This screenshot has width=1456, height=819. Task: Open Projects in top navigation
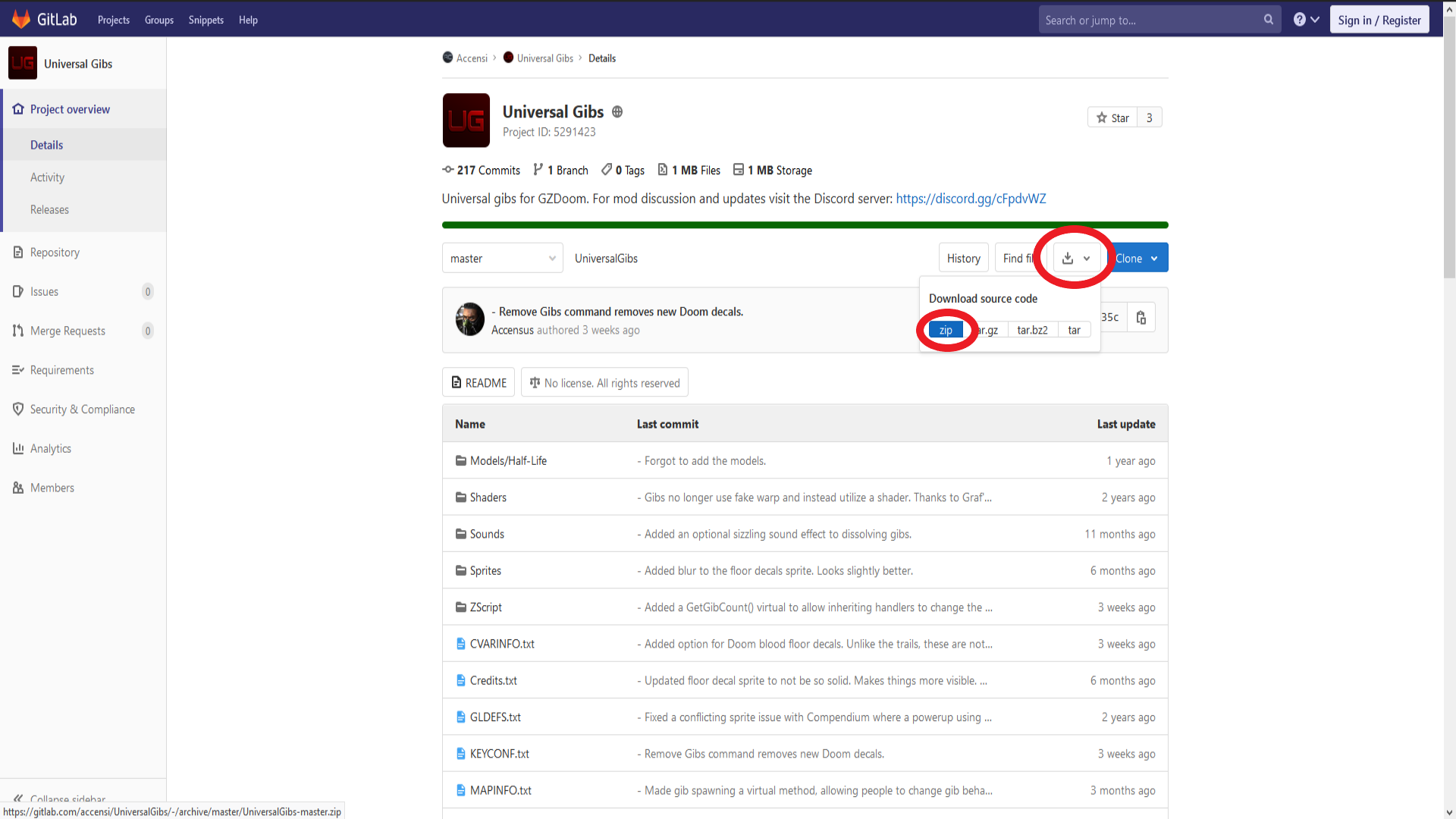click(x=113, y=20)
